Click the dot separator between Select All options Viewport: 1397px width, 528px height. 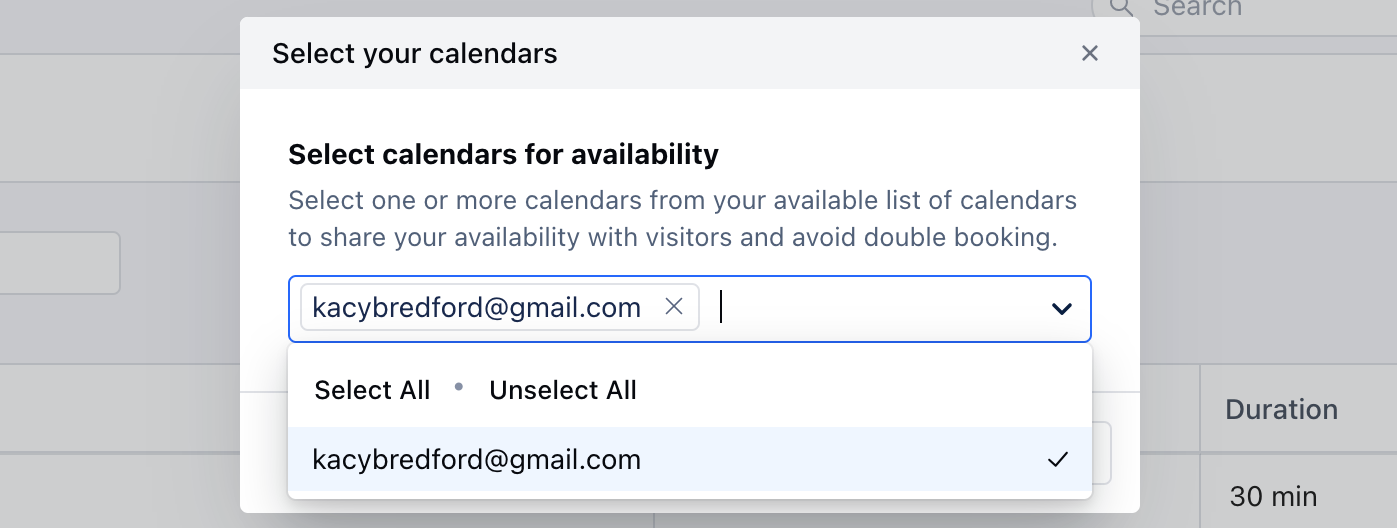459,386
